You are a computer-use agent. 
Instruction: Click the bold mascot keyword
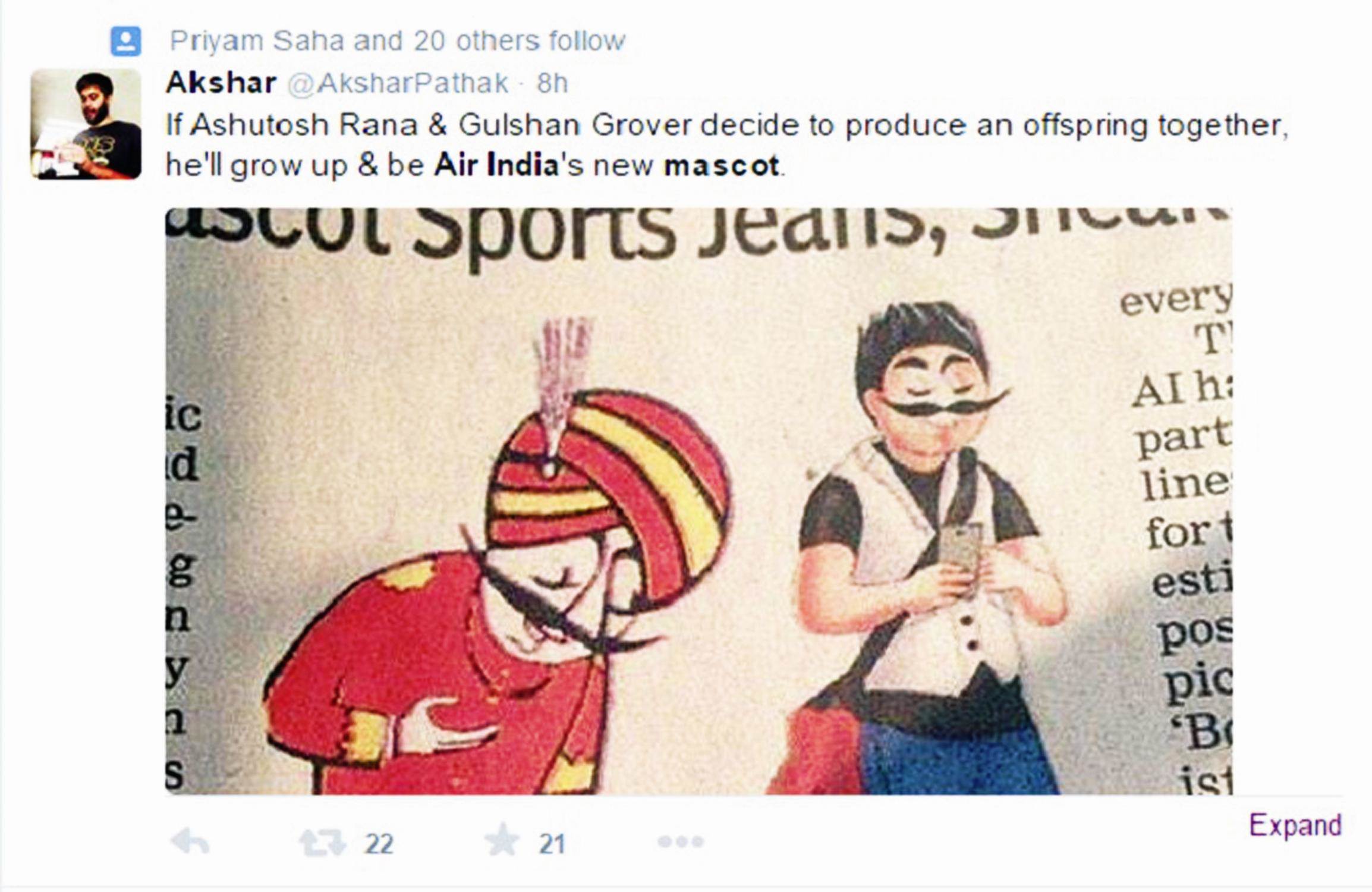click(722, 165)
